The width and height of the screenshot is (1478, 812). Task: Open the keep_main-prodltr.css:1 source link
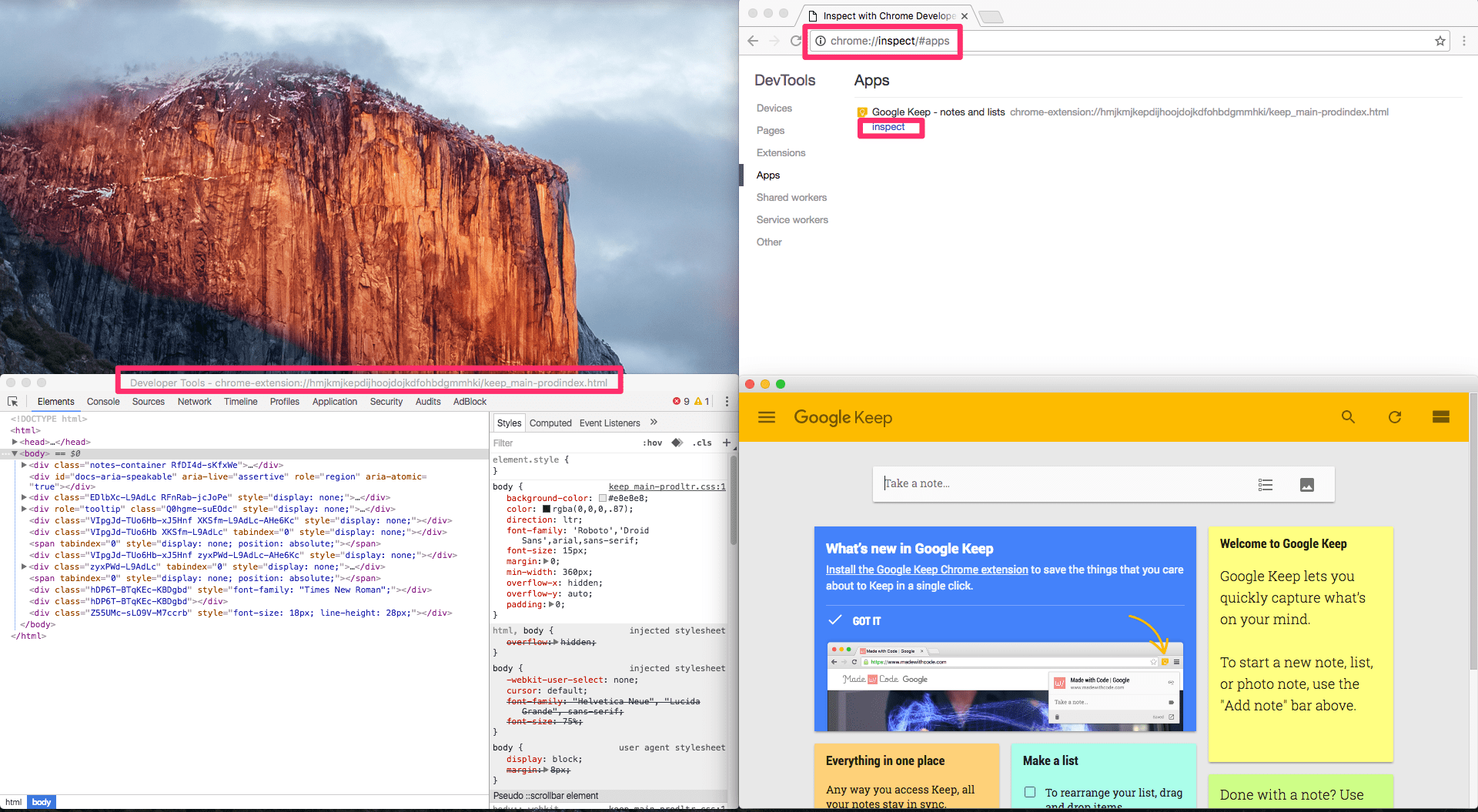[667, 486]
